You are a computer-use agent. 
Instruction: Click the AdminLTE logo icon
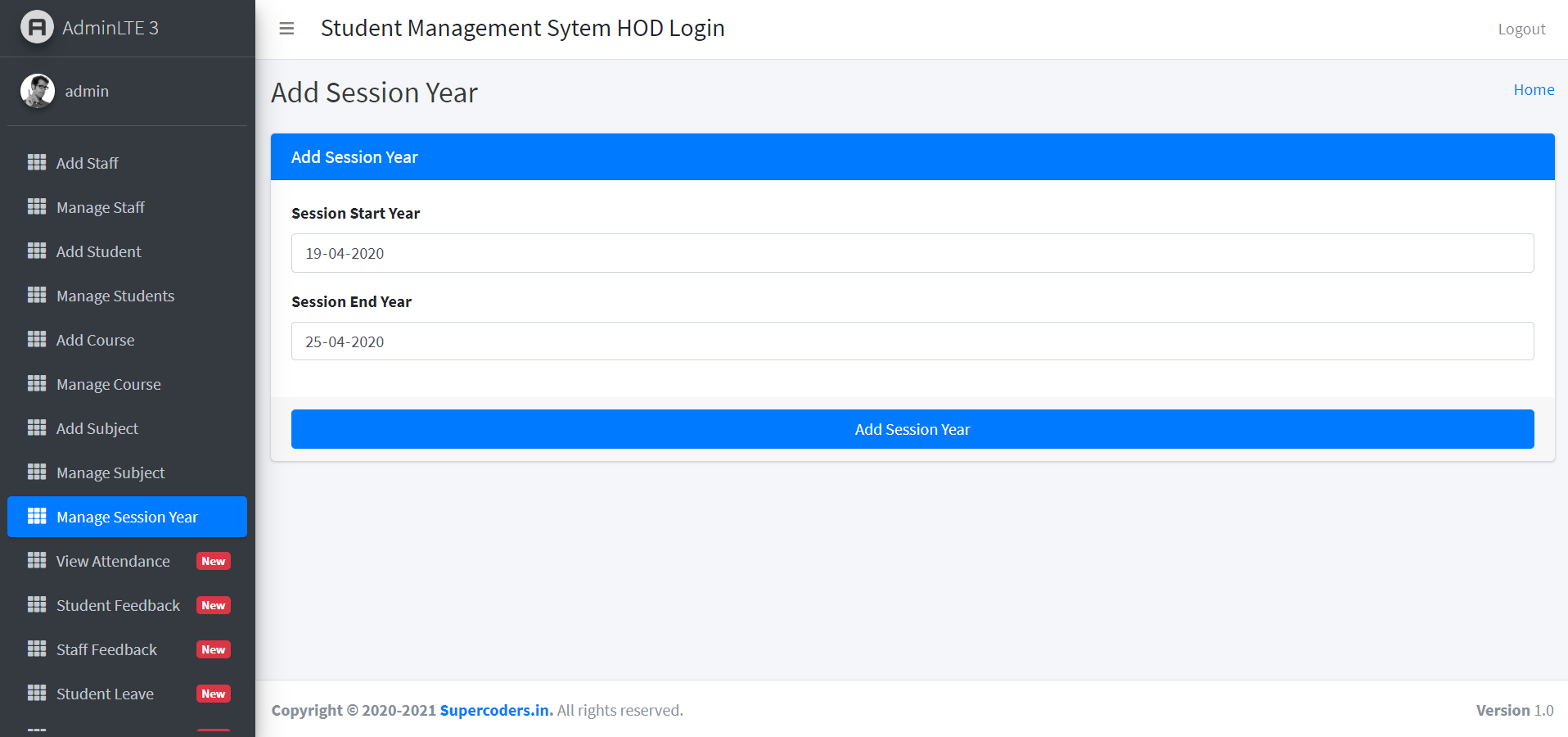pyautogui.click(x=36, y=27)
